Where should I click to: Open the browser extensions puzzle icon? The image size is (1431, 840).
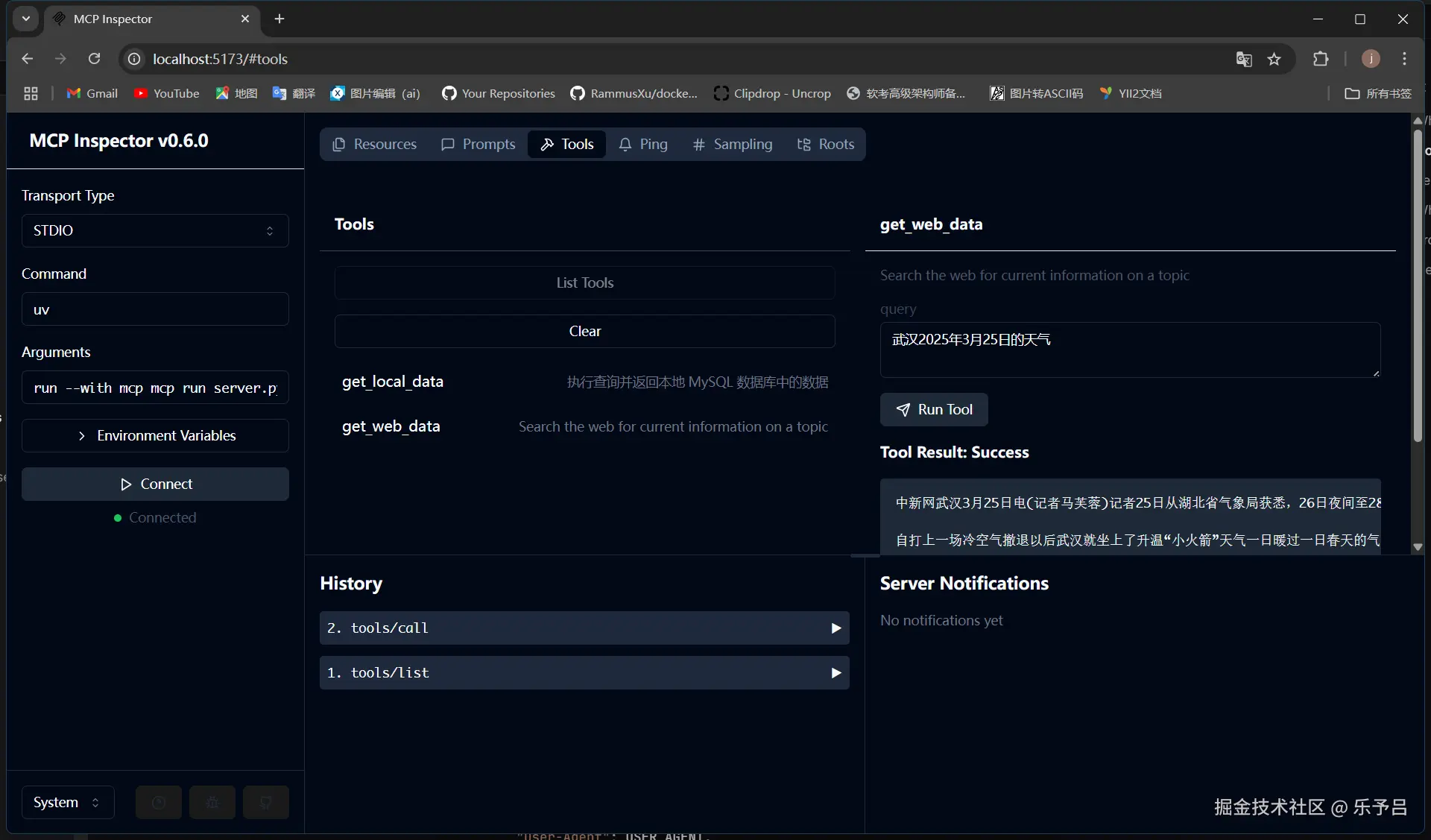point(1321,59)
